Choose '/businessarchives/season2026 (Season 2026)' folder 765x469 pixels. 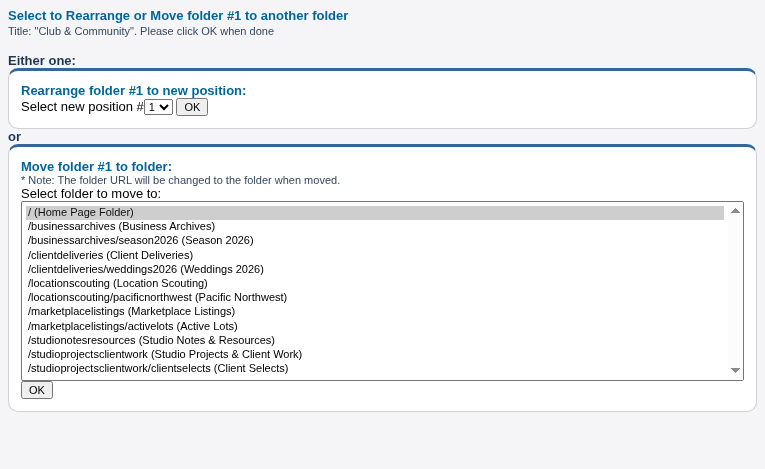coord(375,241)
